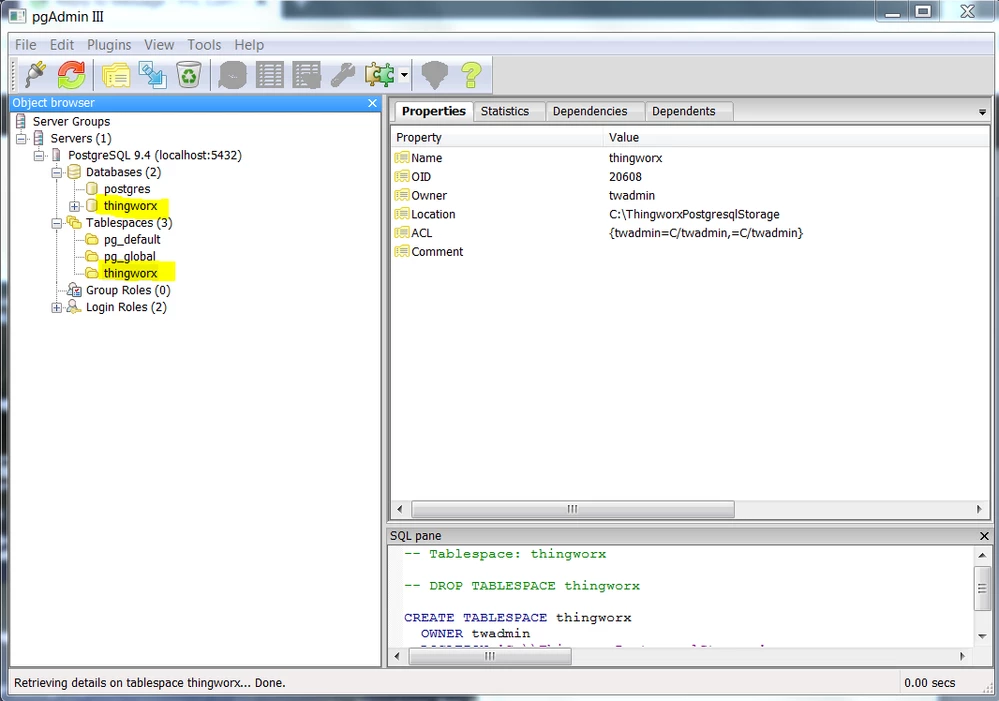999x701 pixels.
Task: Click the Drop object recycle bin icon
Action: (x=189, y=75)
